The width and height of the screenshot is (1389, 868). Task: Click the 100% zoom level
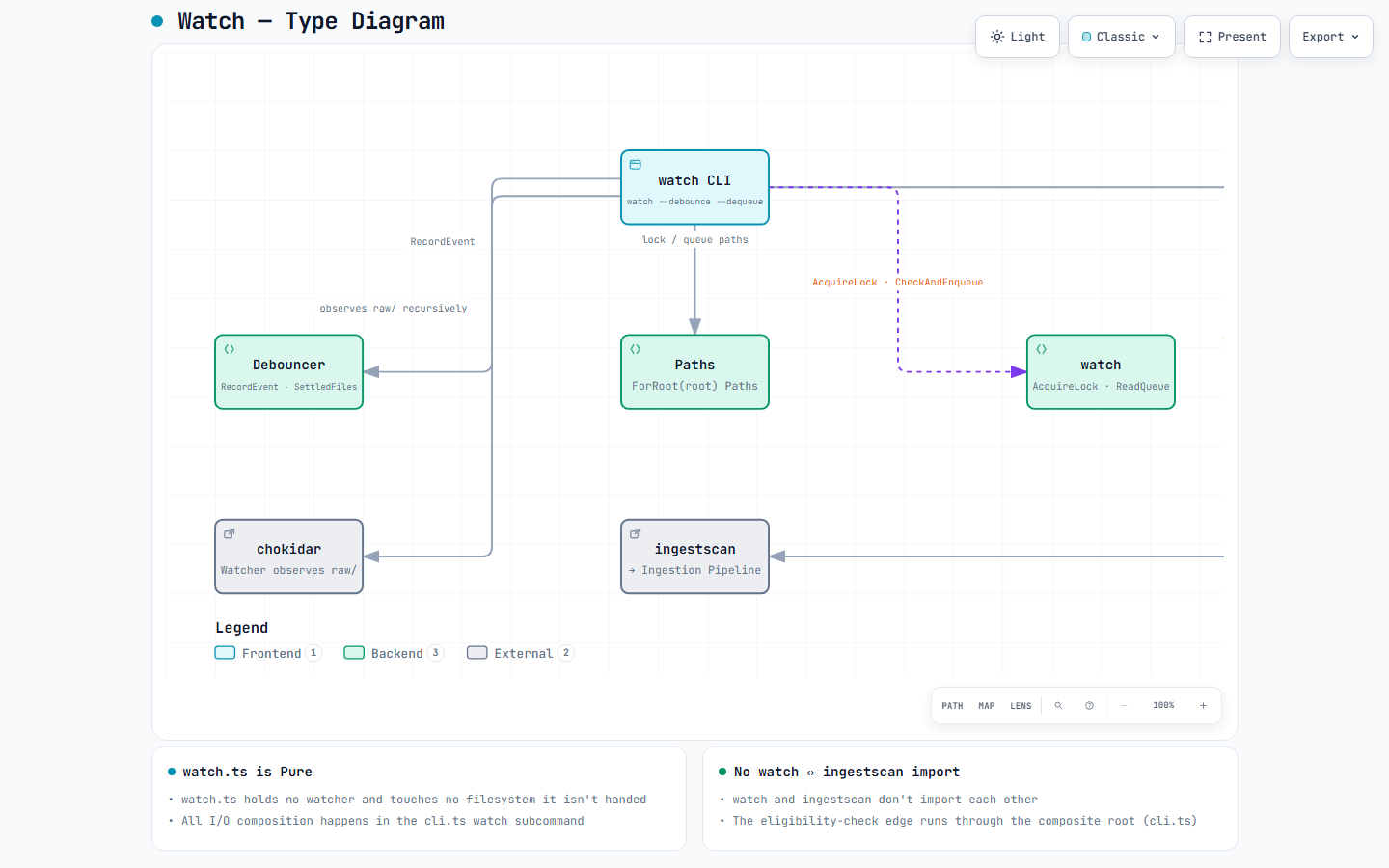[1163, 706]
